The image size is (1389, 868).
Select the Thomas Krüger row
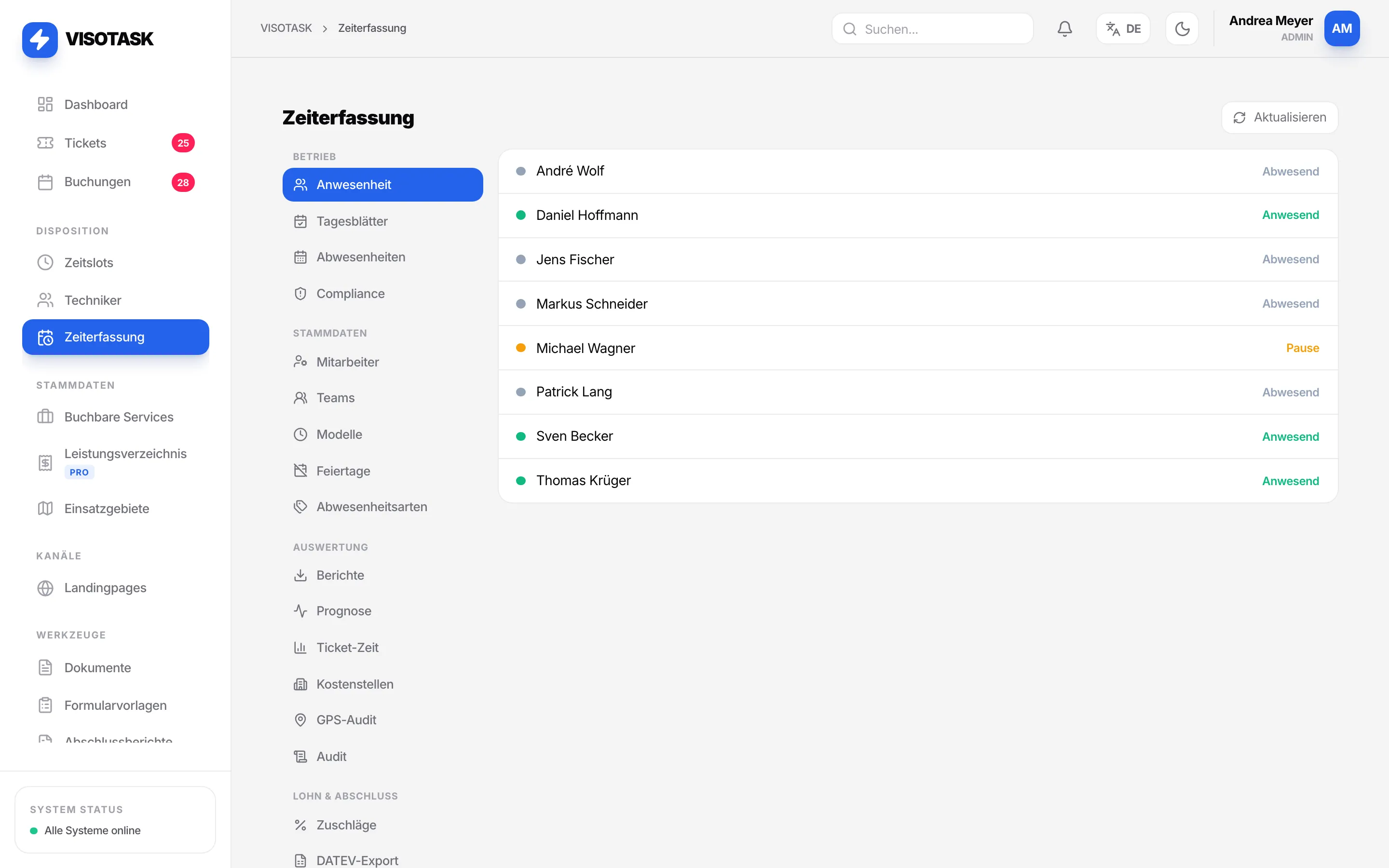click(918, 480)
